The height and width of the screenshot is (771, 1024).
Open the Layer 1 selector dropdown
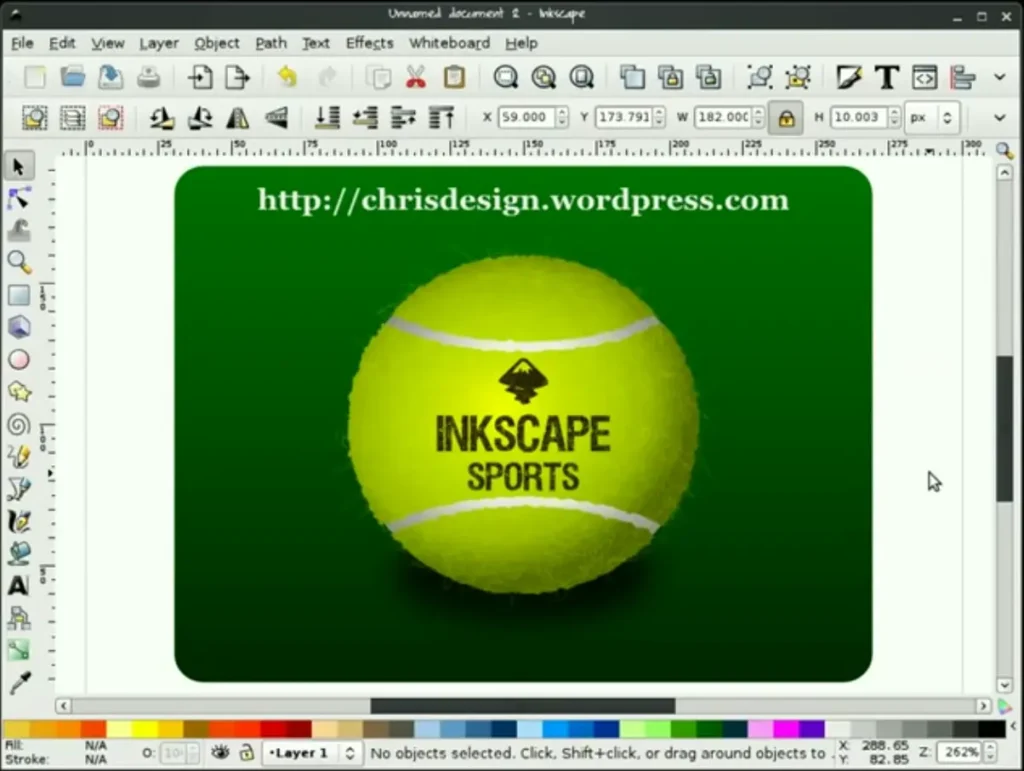coord(312,753)
